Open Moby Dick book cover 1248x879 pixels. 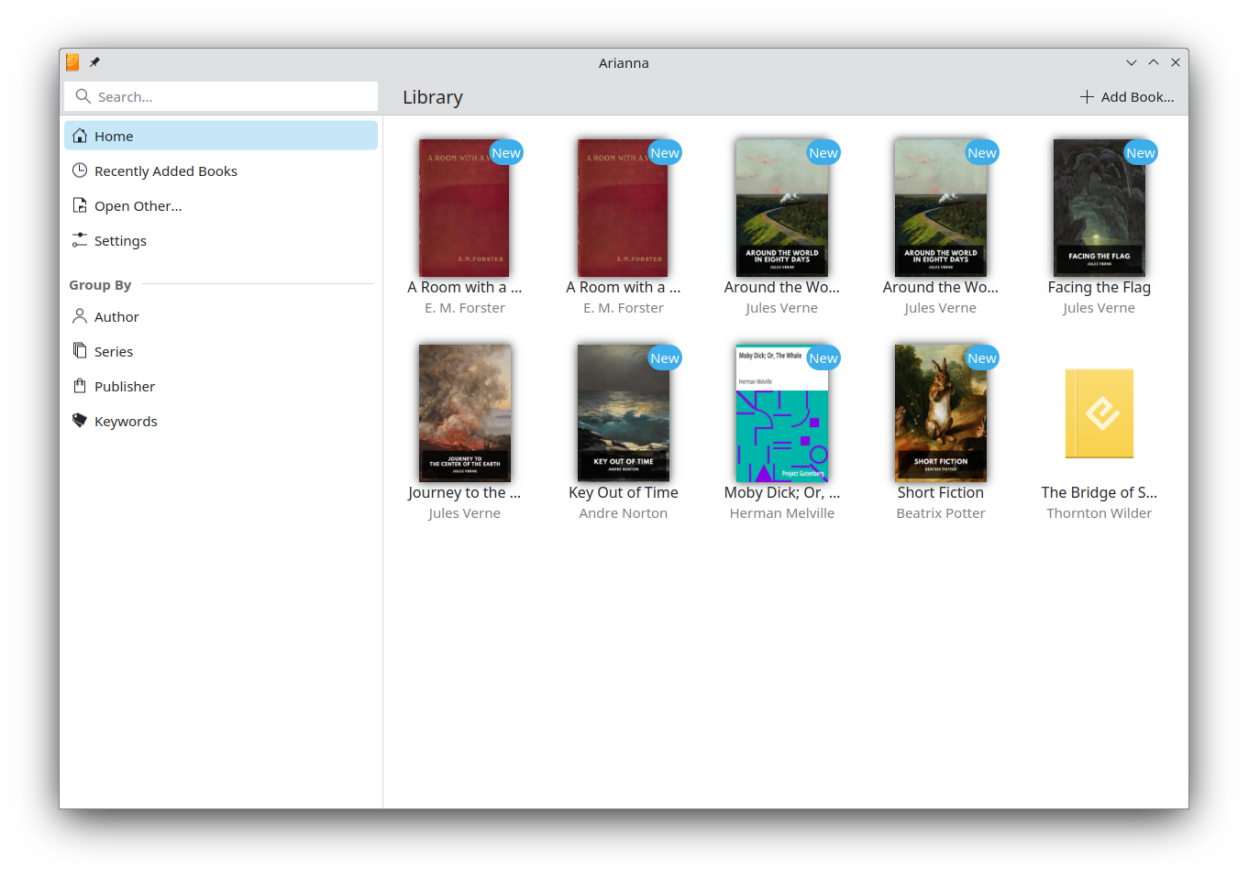[x=782, y=413]
